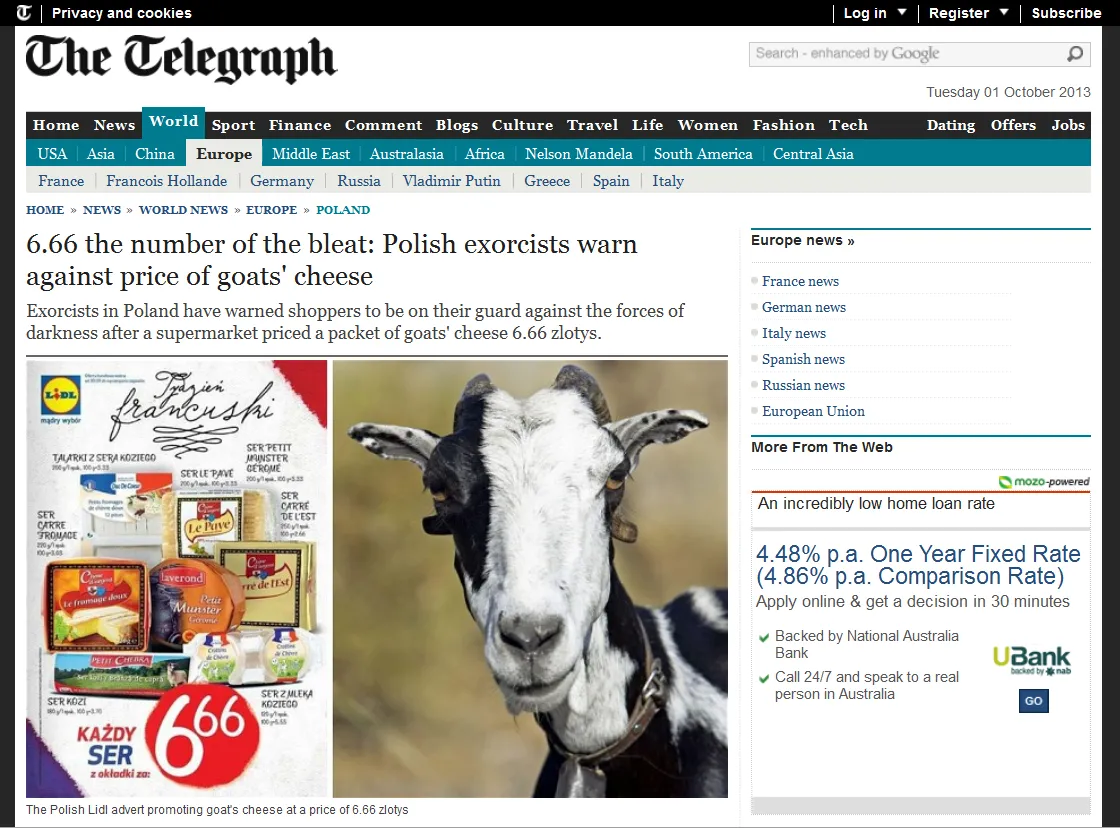Click the Subscribe link
This screenshot has height=828, width=1120.
click(x=1066, y=13)
